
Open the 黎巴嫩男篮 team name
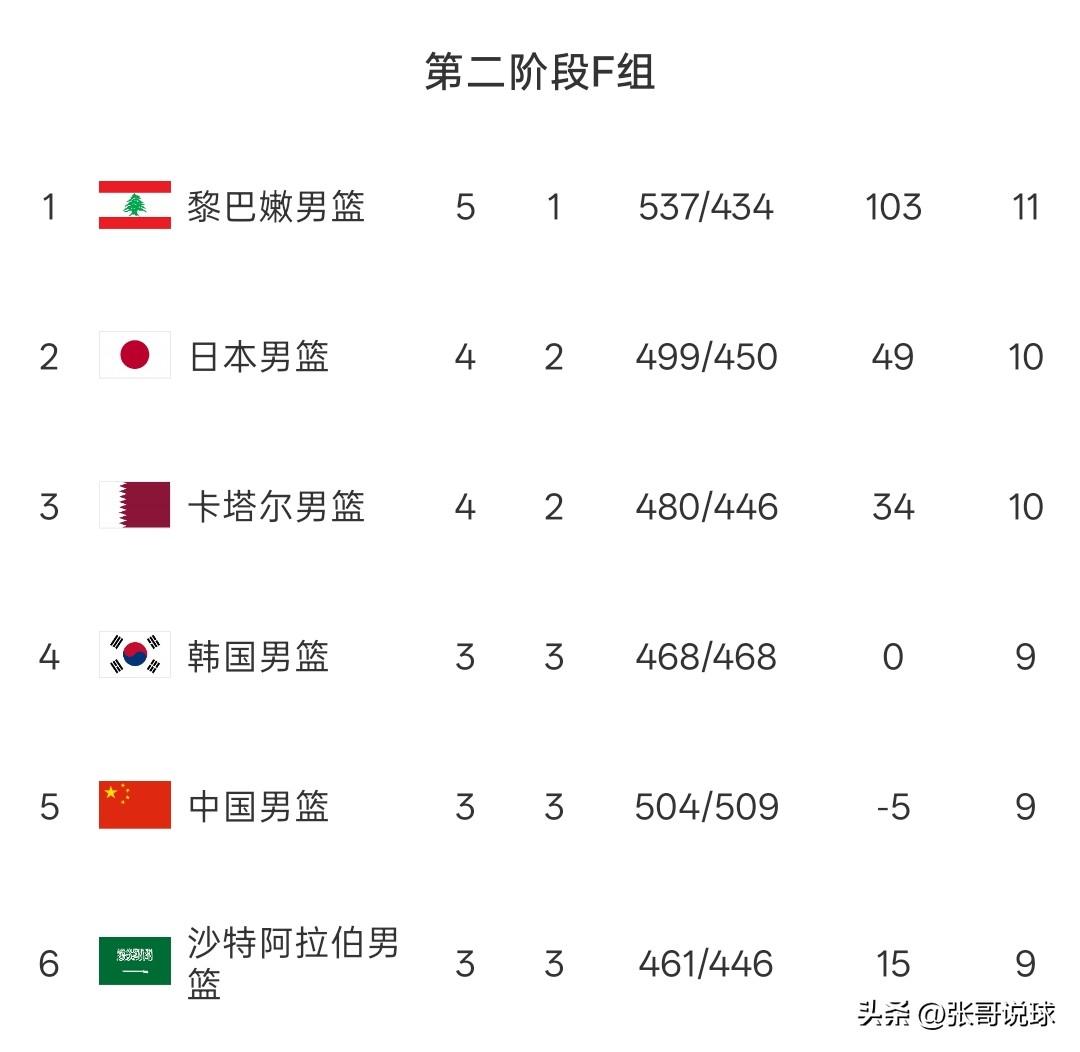click(x=276, y=207)
